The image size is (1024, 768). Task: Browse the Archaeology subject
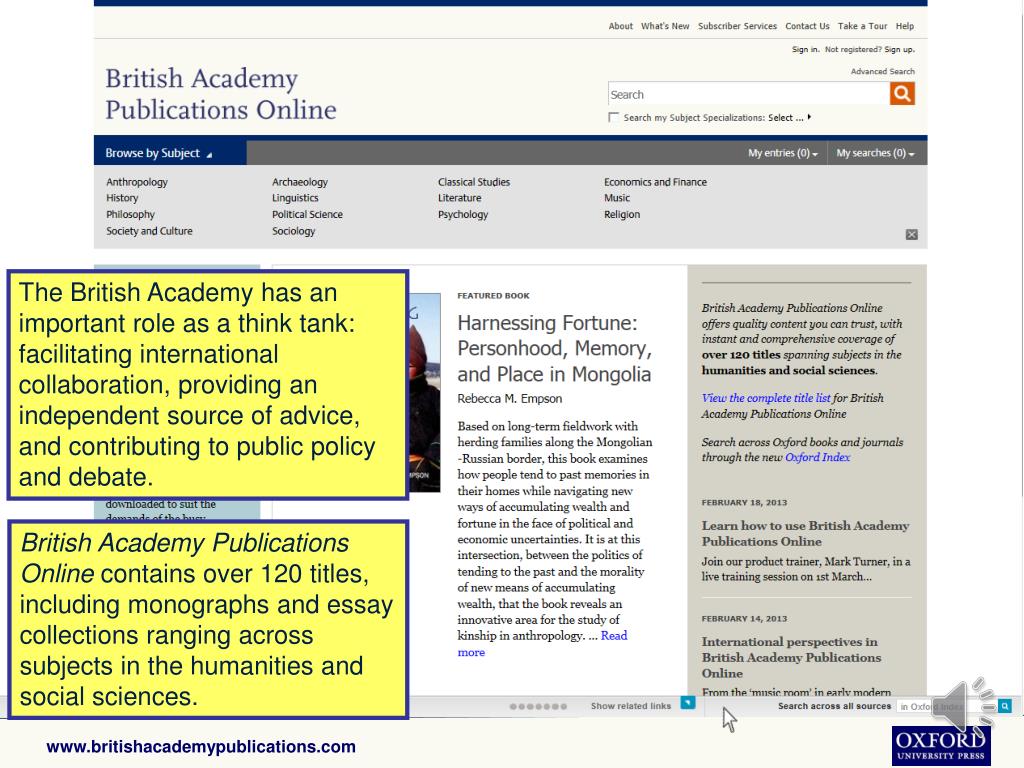(300, 182)
